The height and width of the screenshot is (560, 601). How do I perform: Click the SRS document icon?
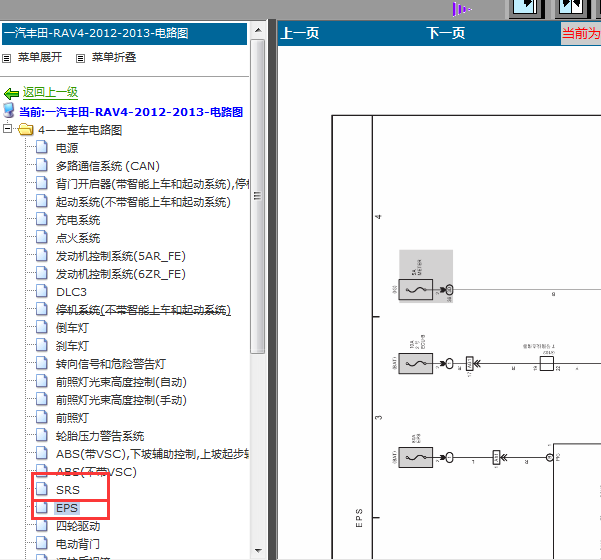click(42, 489)
